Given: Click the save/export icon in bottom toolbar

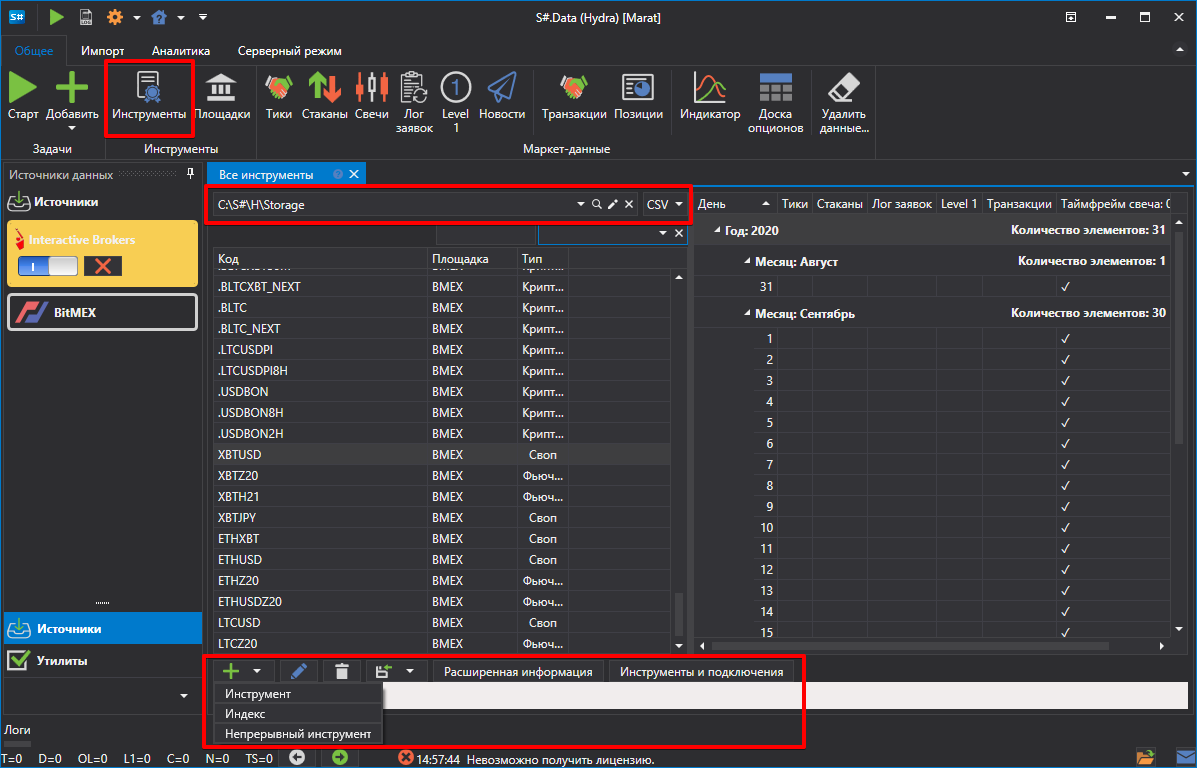Looking at the screenshot, I should 383,671.
